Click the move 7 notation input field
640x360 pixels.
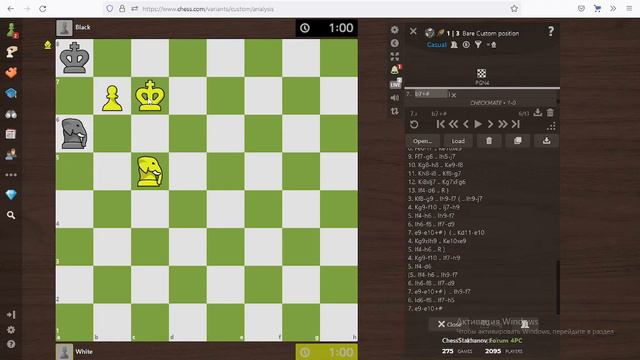click(431, 94)
